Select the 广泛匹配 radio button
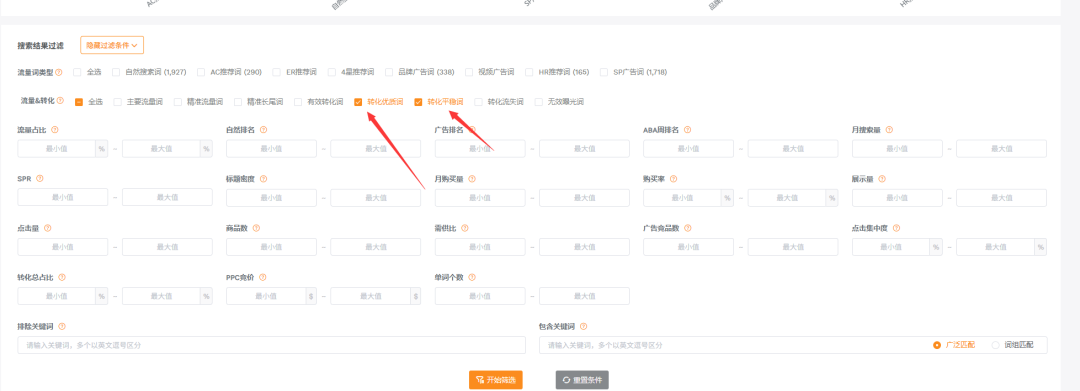Screen dimensions: 1080x391 click(x=937, y=345)
